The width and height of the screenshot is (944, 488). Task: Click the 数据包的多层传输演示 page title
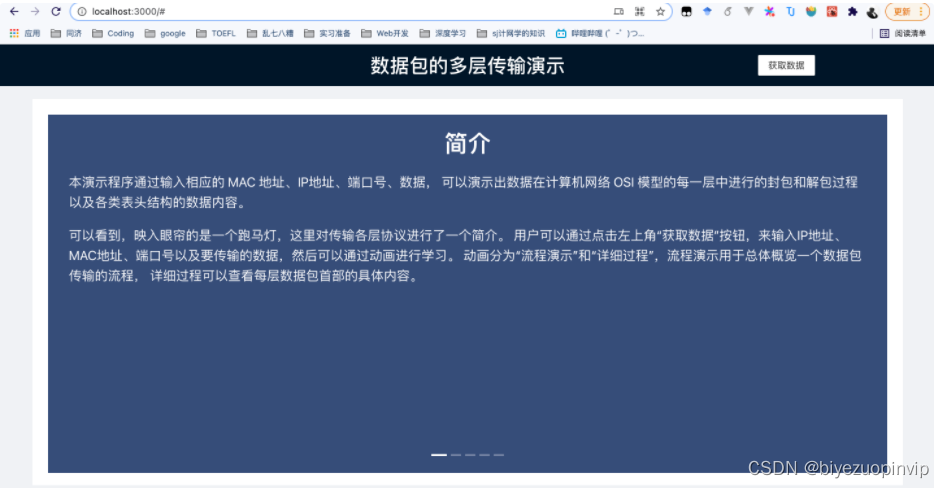point(467,65)
